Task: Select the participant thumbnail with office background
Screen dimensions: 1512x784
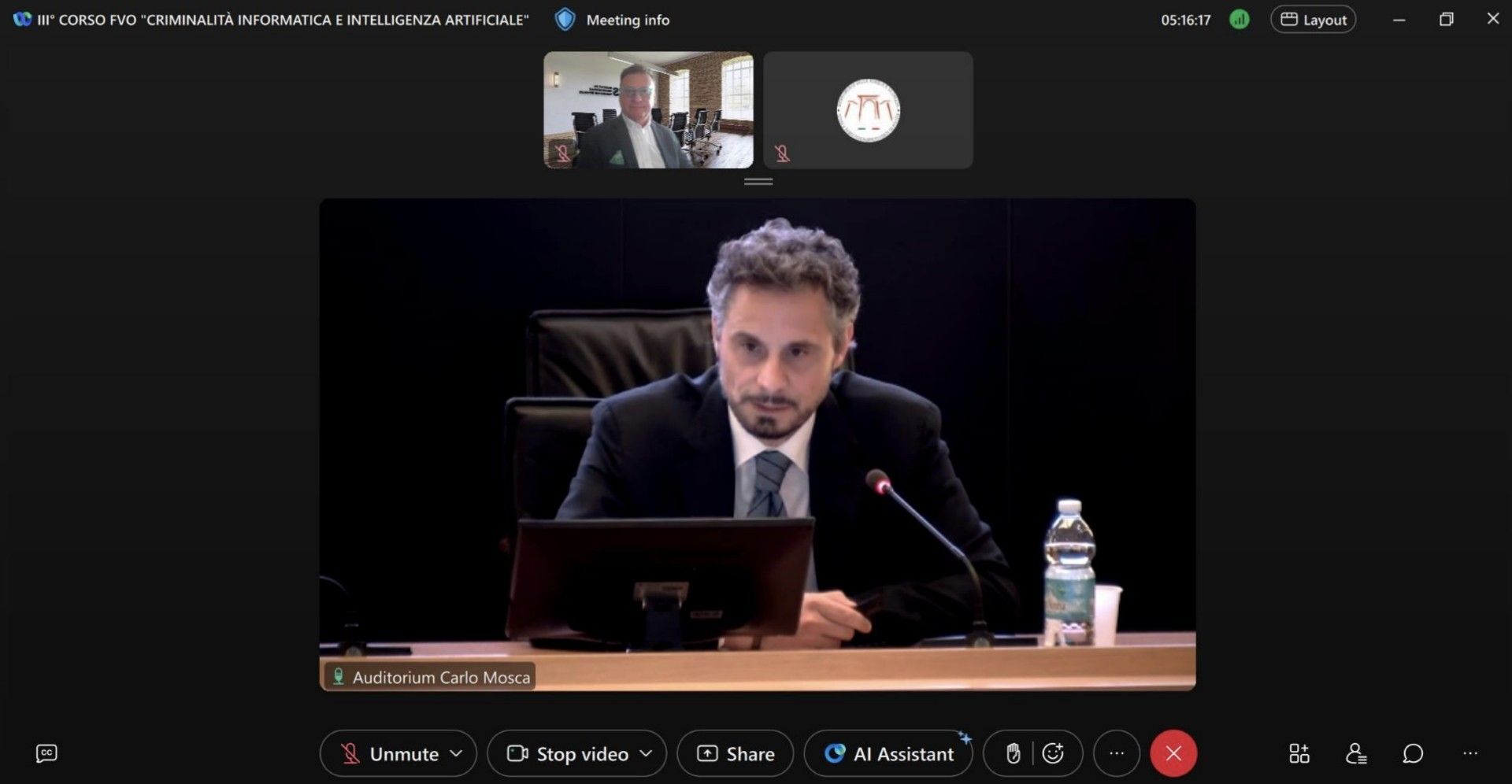Action: [648, 109]
